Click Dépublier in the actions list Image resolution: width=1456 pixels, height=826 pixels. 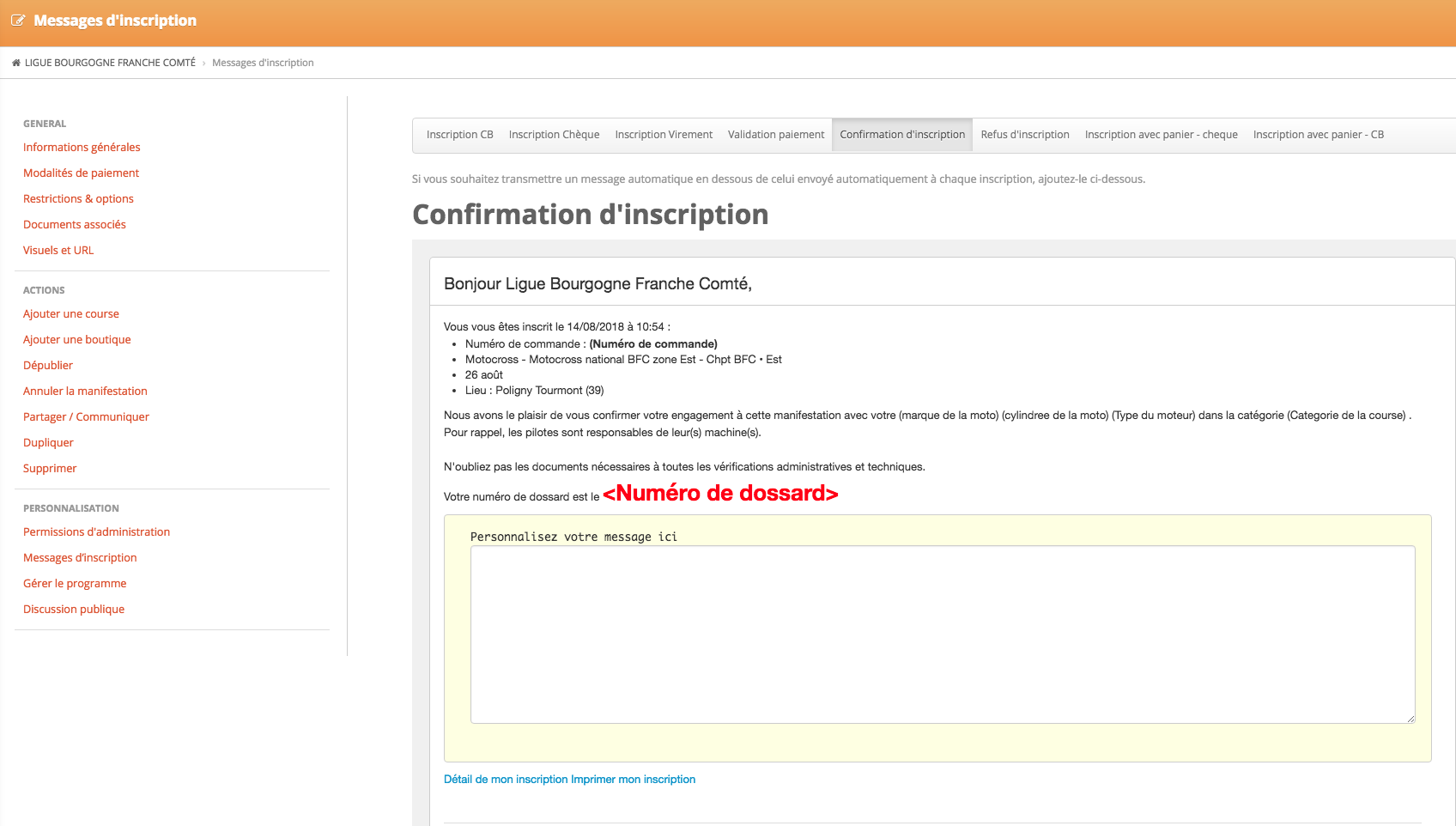[48, 365]
